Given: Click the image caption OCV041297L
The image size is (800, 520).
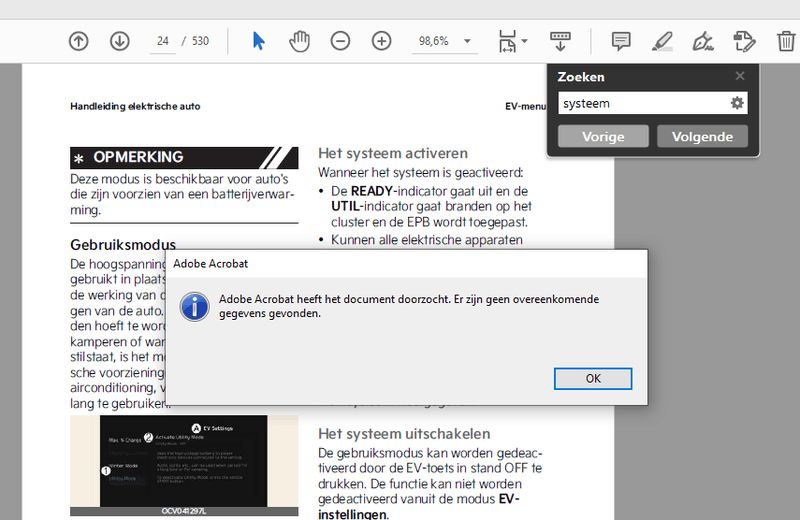Looking at the screenshot, I should (184, 511).
